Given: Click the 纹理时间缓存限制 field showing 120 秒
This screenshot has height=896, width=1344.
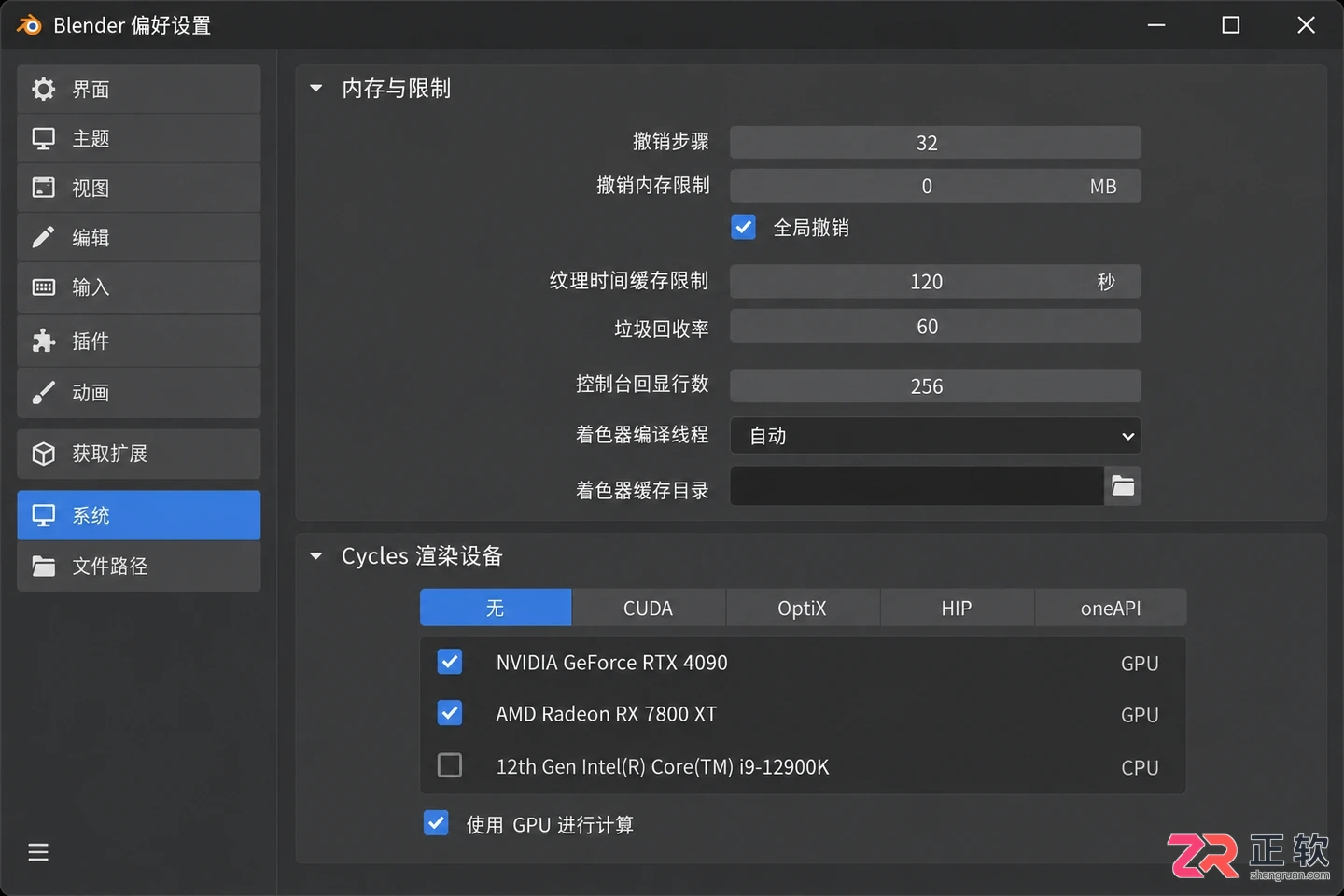Looking at the screenshot, I should coord(935,281).
